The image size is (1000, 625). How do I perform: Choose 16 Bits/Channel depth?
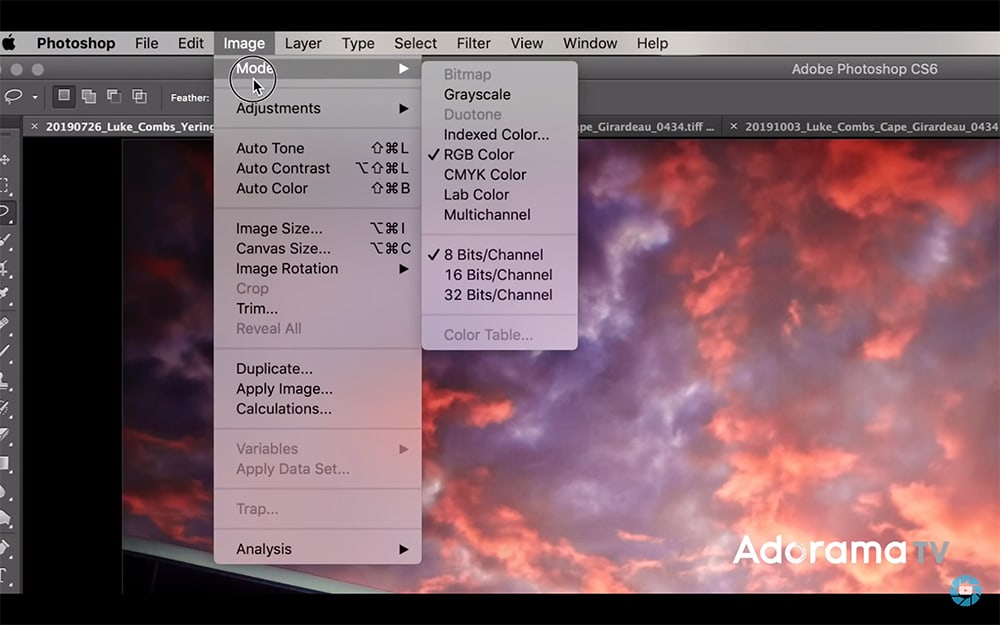pos(498,274)
